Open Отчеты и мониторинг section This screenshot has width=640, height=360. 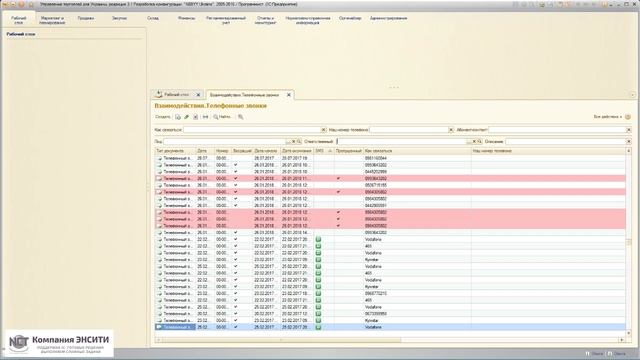click(265, 20)
